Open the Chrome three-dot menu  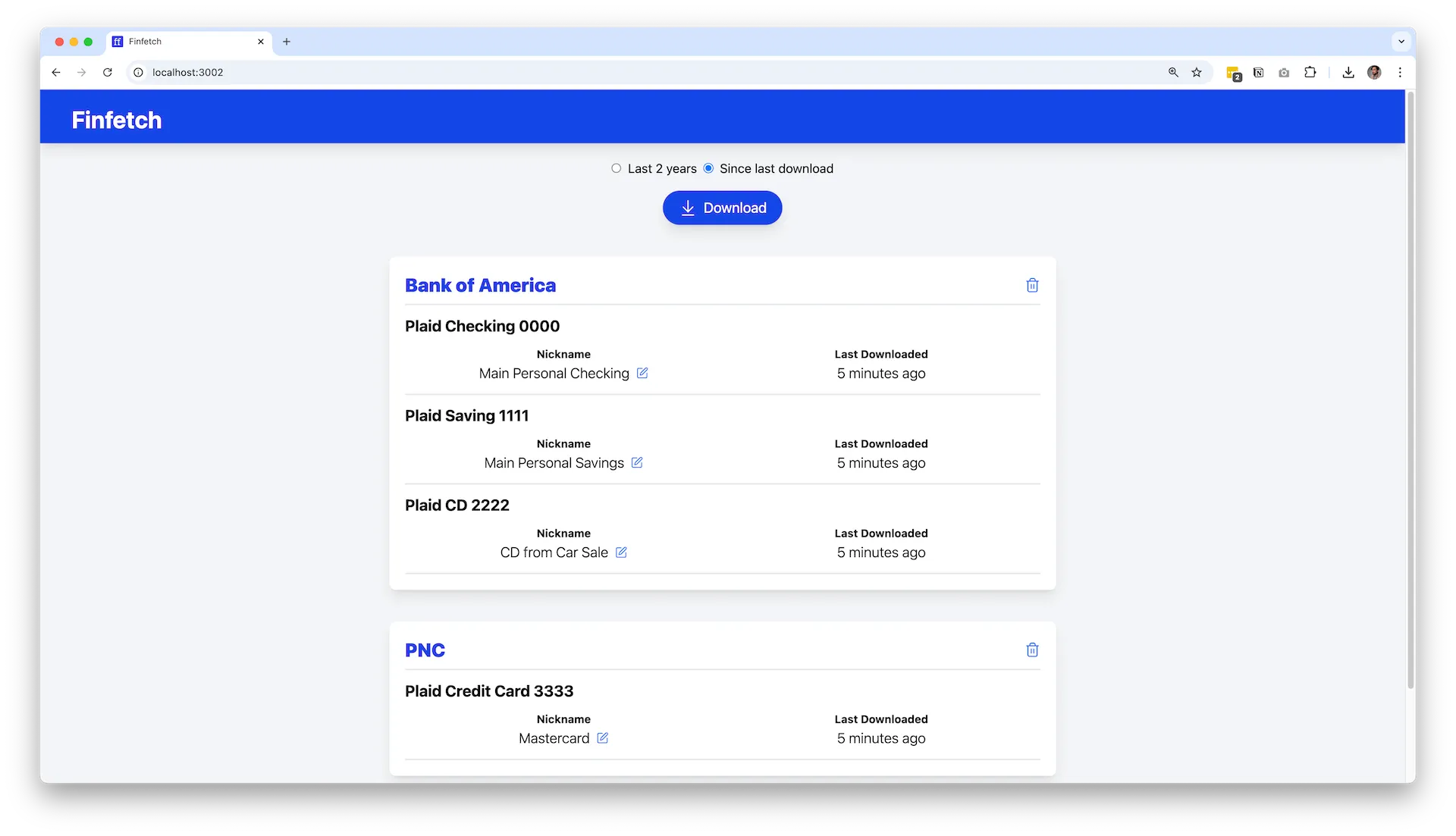tap(1400, 72)
